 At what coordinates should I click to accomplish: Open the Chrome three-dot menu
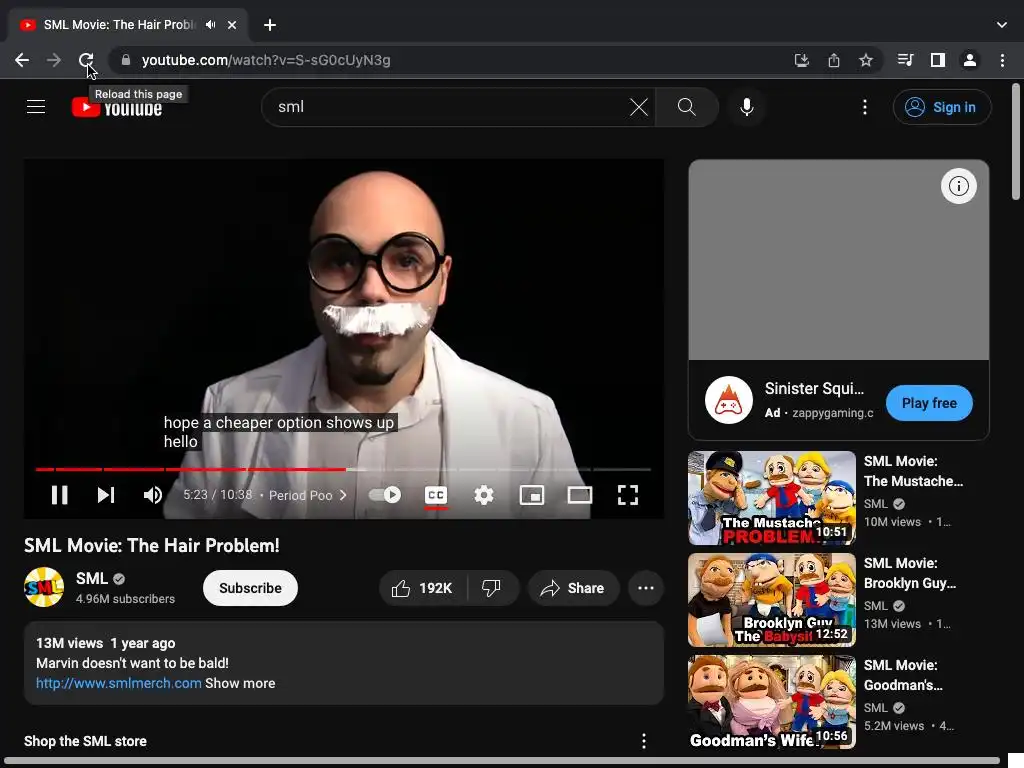point(1002,60)
